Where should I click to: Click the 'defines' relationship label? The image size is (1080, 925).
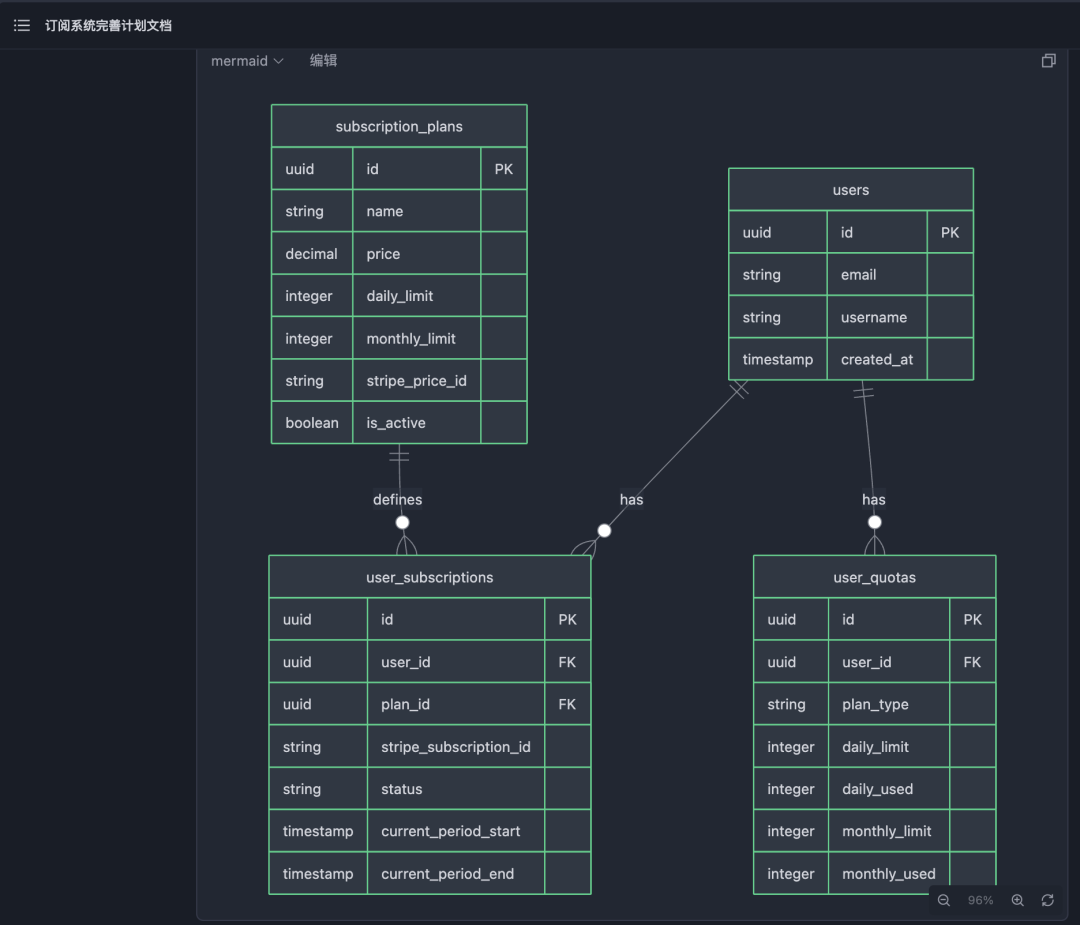pyautogui.click(x=398, y=499)
